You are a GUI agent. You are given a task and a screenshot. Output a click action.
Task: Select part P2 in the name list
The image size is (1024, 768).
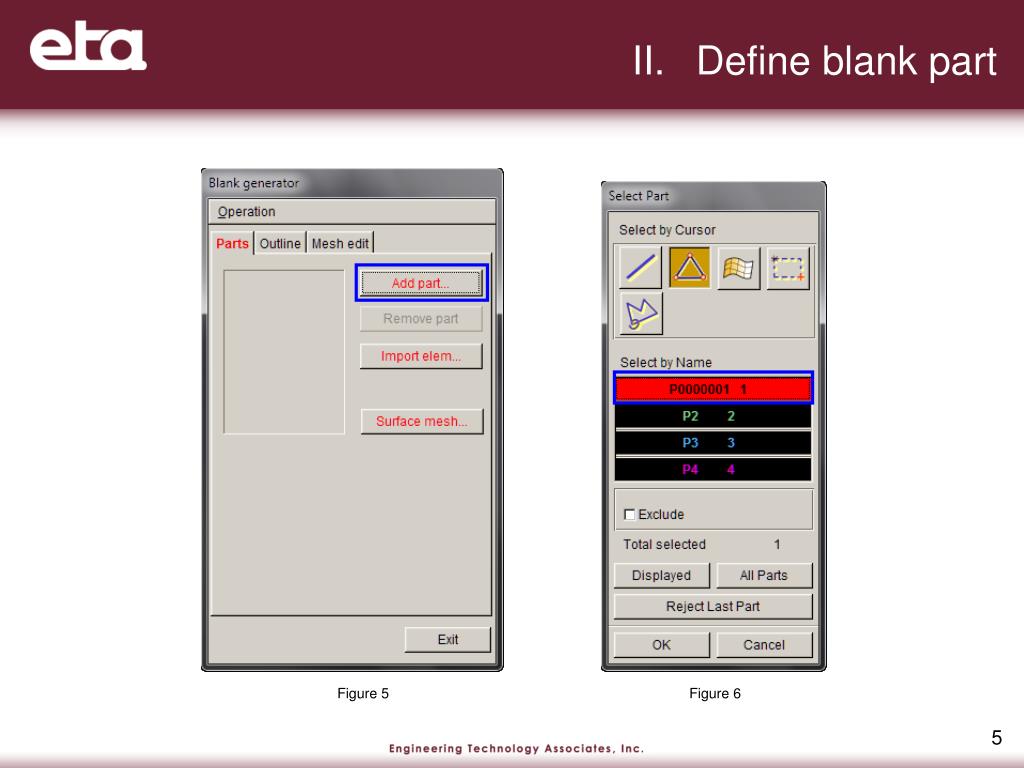(713, 416)
